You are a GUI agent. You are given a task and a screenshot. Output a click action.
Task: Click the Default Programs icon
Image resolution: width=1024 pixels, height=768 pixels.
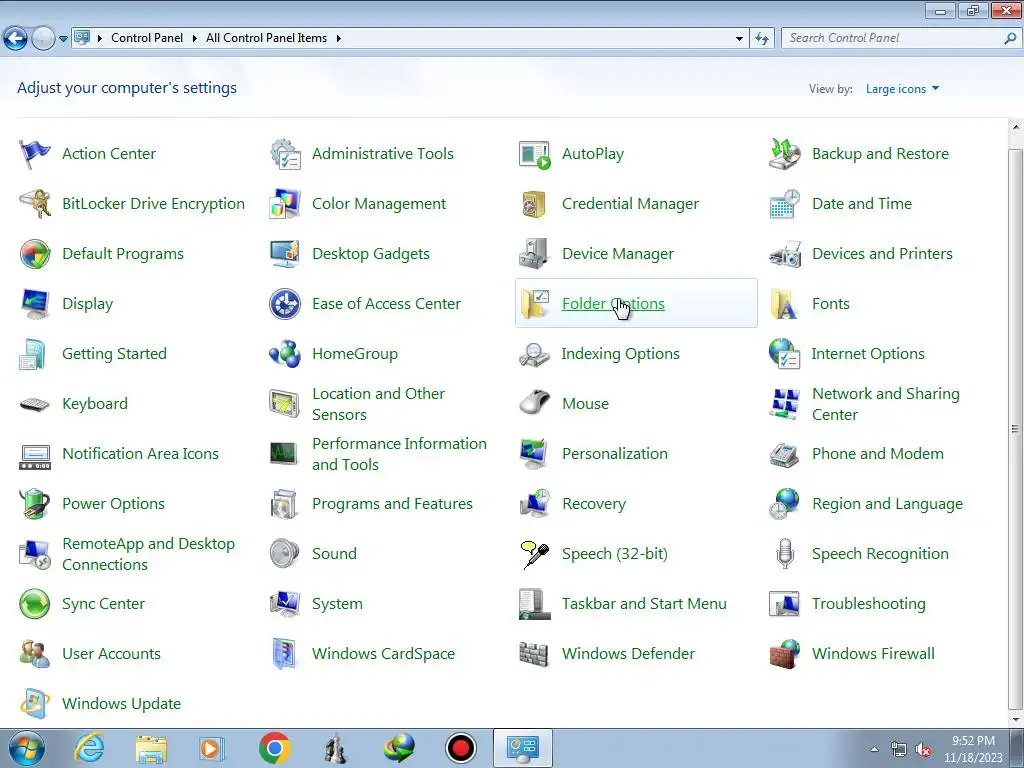(35, 254)
